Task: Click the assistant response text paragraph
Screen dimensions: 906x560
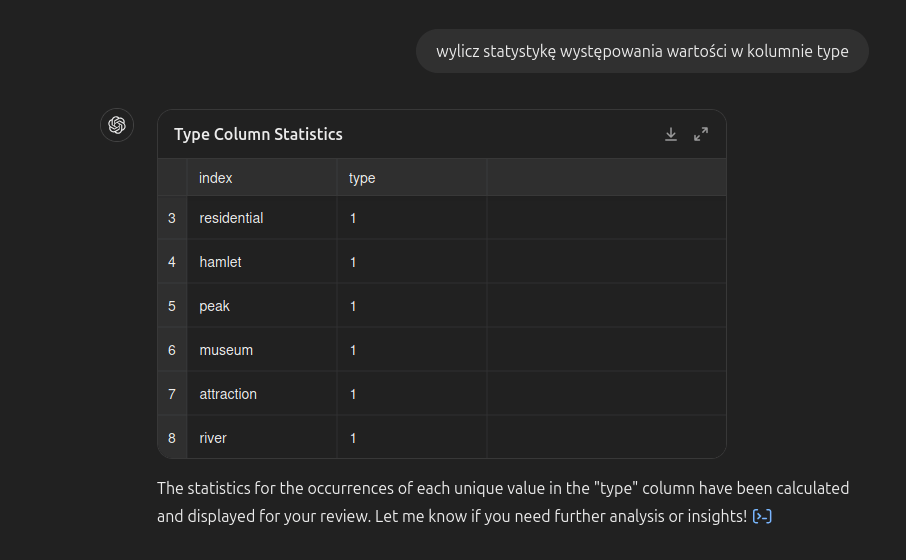Action: pyautogui.click(x=503, y=502)
